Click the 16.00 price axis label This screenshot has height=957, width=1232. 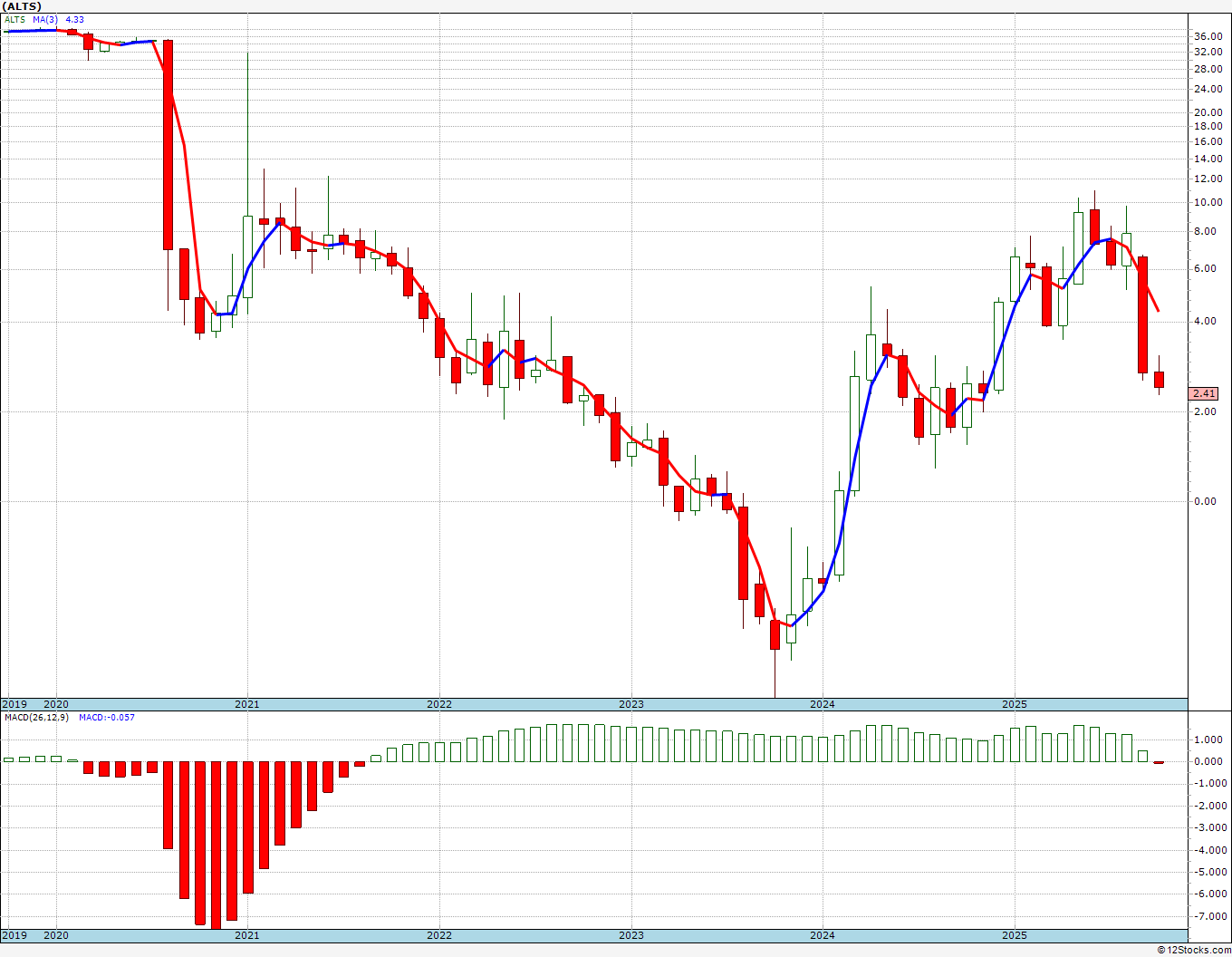click(x=1207, y=141)
